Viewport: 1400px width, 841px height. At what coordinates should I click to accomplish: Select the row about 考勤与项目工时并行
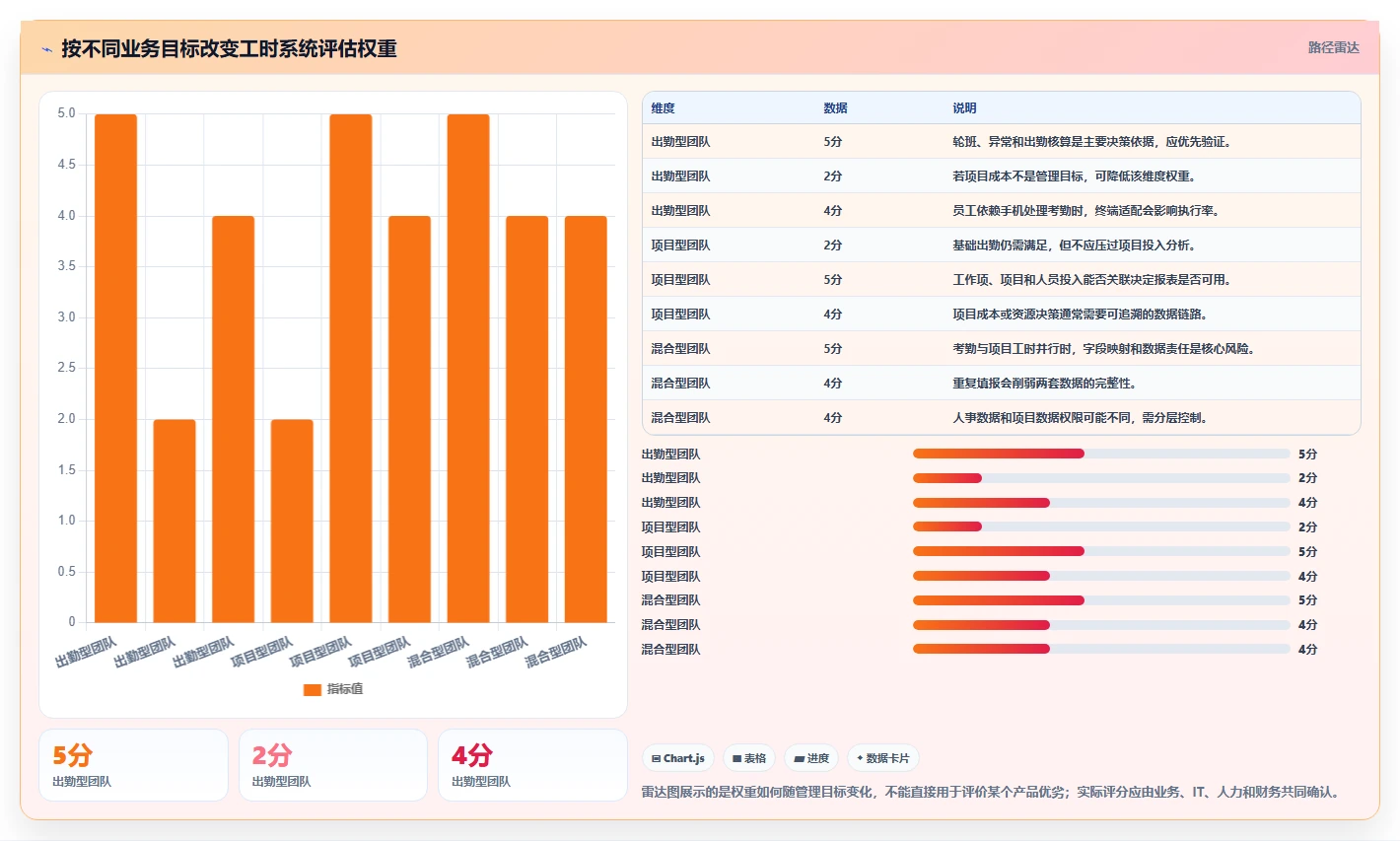click(x=1002, y=349)
